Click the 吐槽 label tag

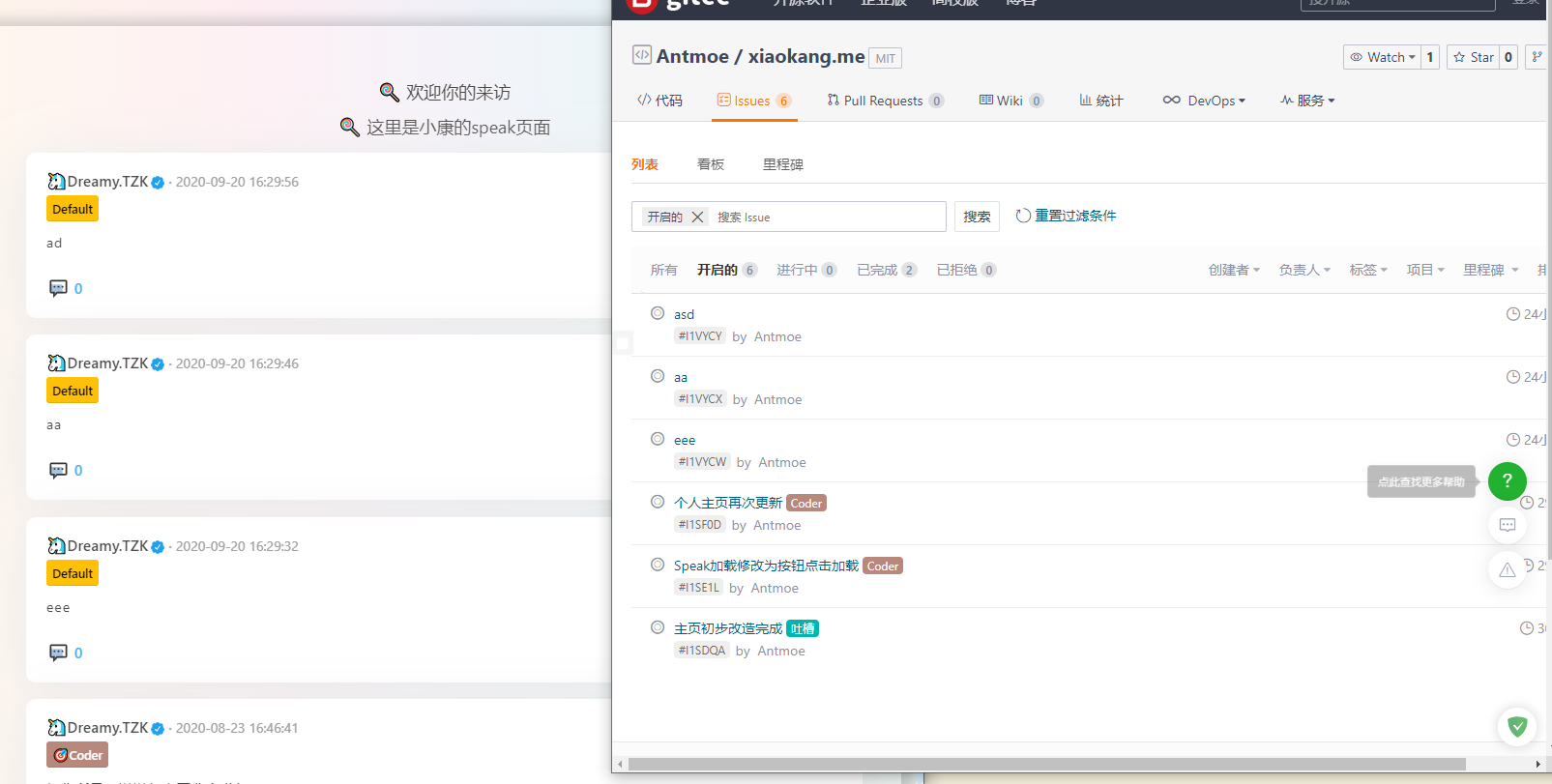click(803, 628)
